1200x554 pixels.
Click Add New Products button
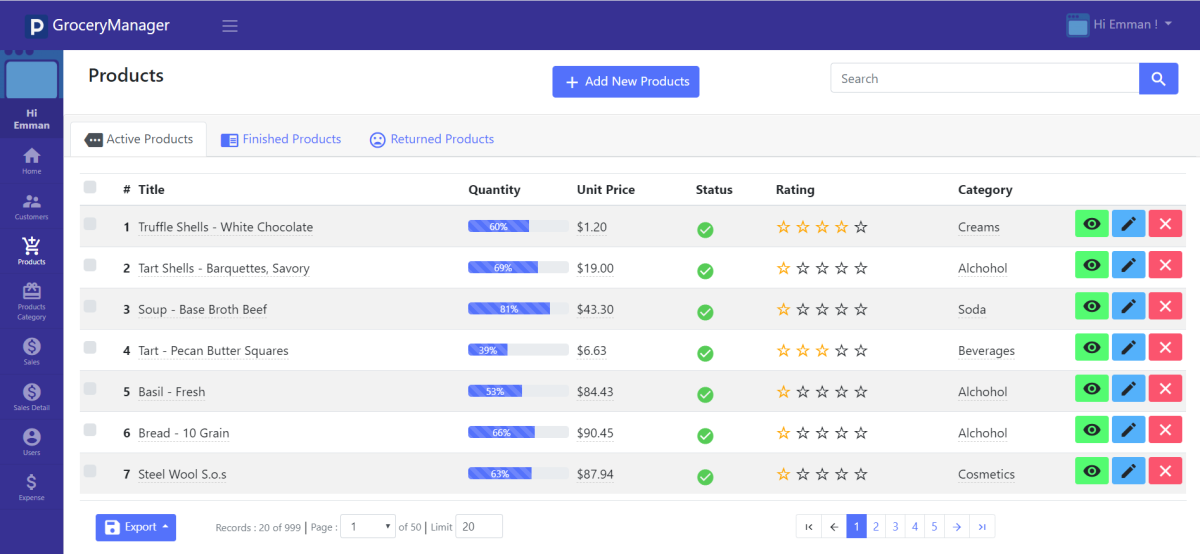[x=626, y=82]
